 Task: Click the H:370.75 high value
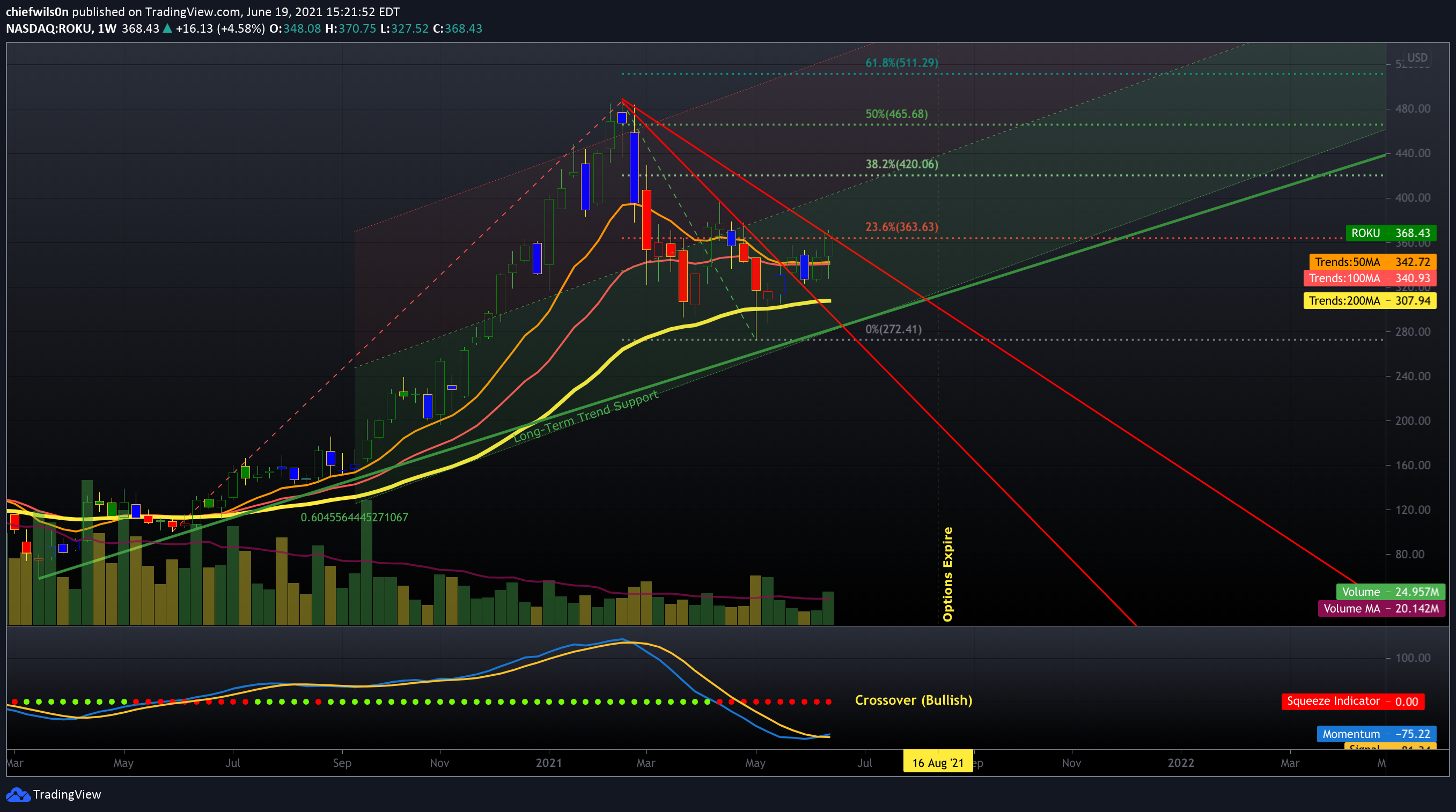click(350, 28)
